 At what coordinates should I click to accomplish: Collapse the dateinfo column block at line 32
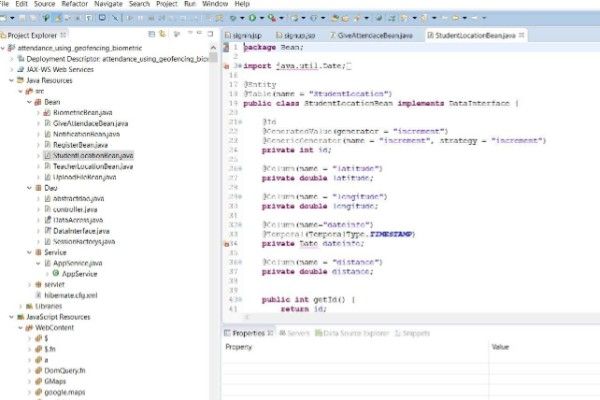tap(240, 225)
